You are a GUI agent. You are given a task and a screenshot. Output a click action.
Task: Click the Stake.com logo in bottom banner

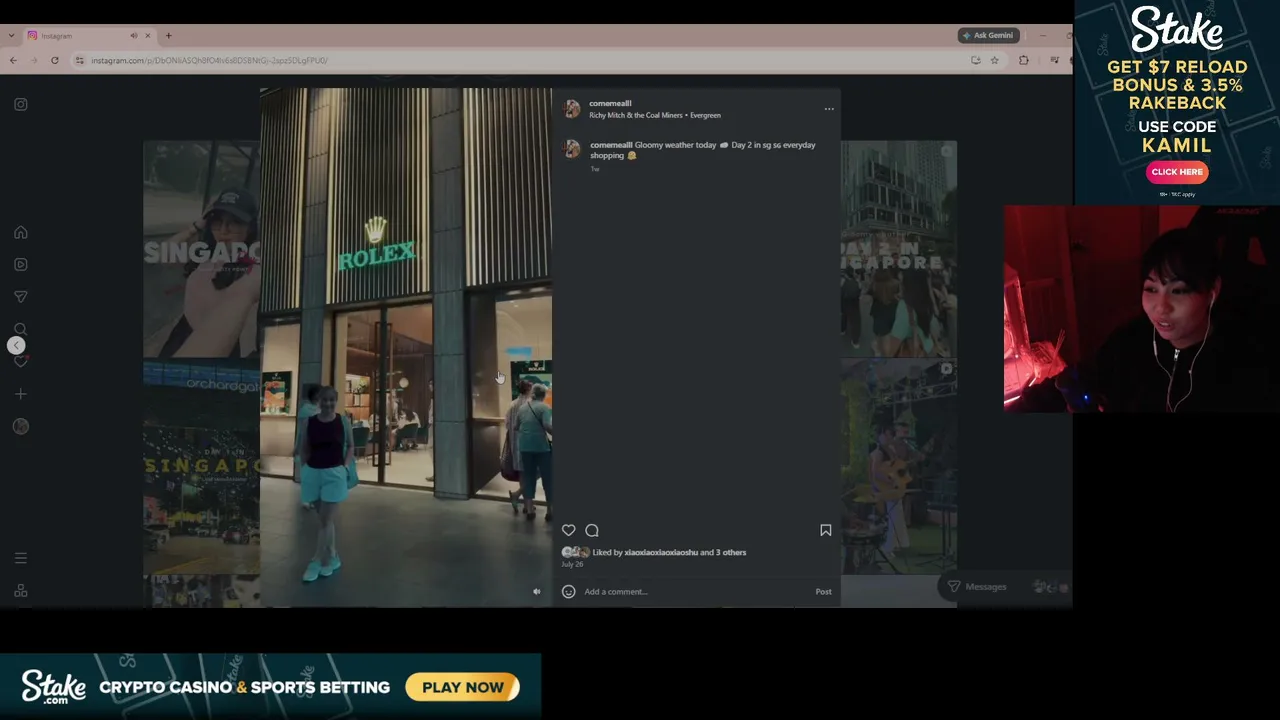coord(54,686)
